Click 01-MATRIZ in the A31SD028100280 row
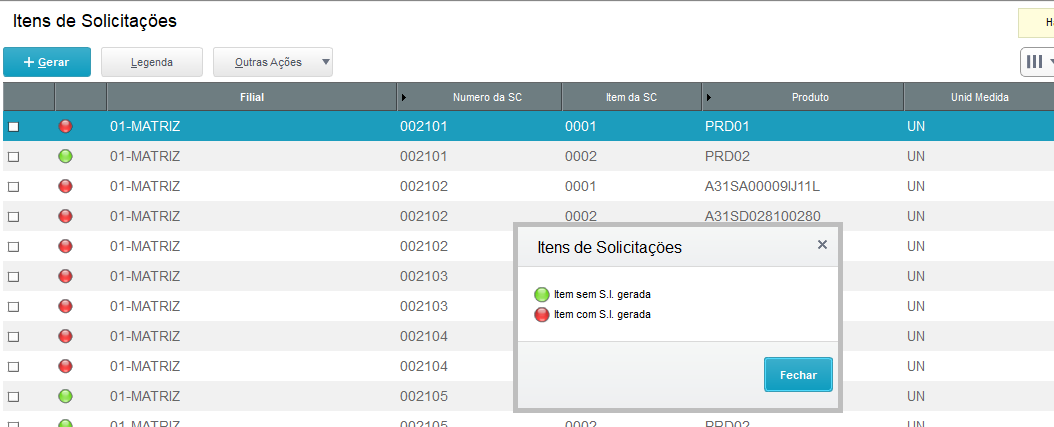Screen dimensions: 1054x427 coord(145,216)
